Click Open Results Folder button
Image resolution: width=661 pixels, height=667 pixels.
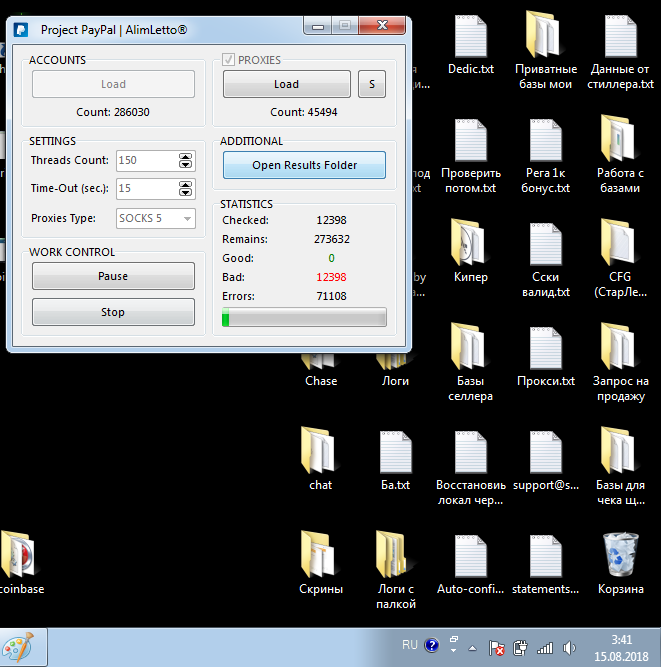coord(305,165)
